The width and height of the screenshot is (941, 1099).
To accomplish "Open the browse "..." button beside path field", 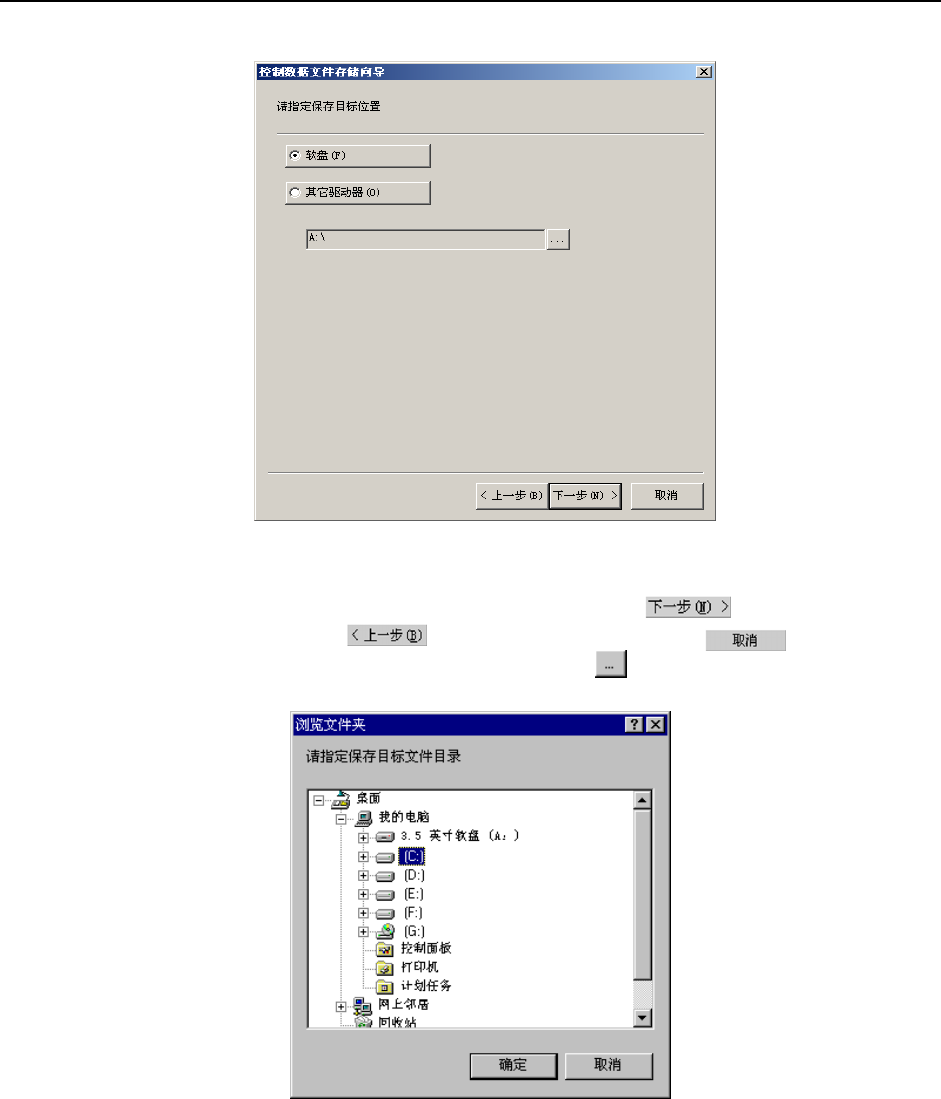I will (558, 240).
